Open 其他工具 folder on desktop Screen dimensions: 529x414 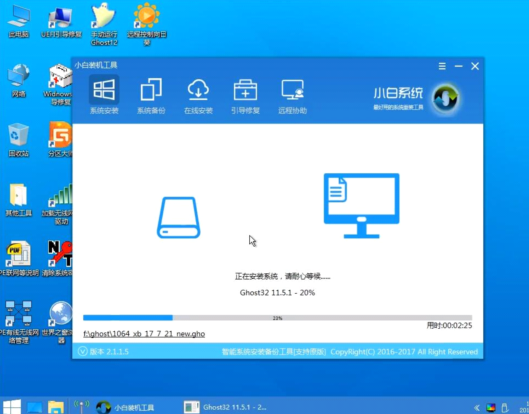[x=19, y=200]
